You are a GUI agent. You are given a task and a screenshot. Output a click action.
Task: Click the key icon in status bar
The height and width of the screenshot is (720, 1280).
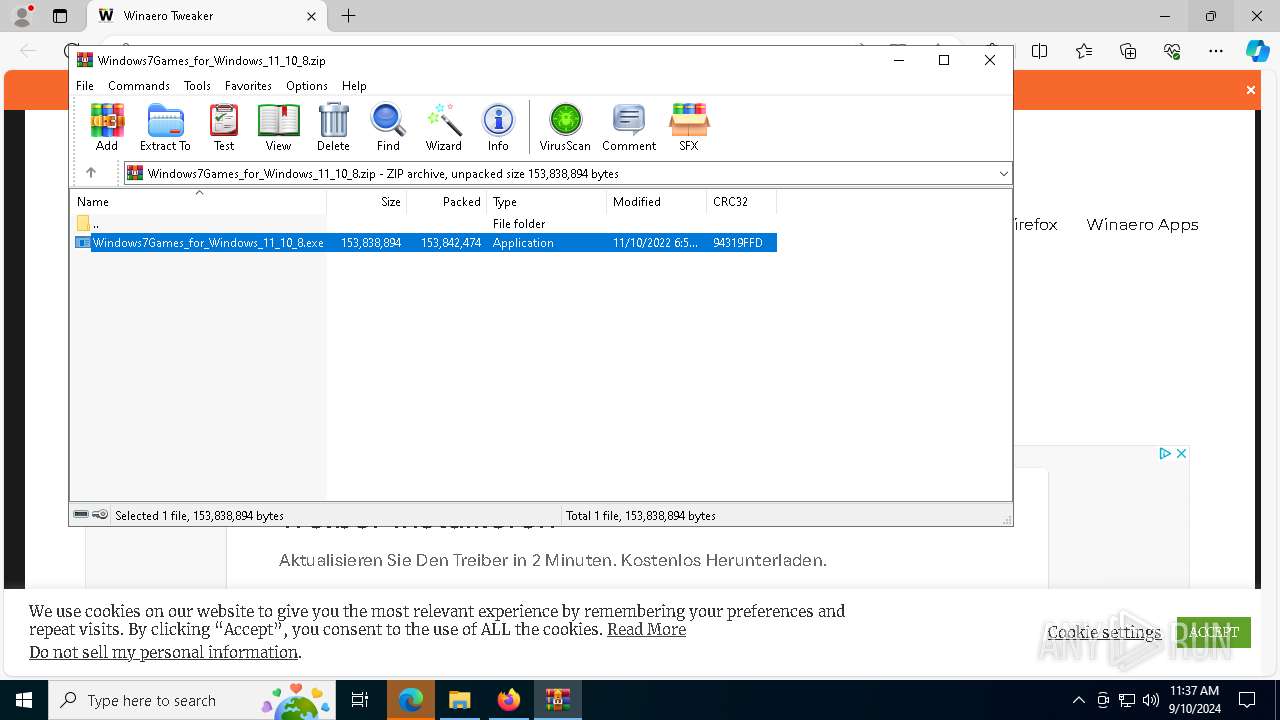[x=100, y=515]
